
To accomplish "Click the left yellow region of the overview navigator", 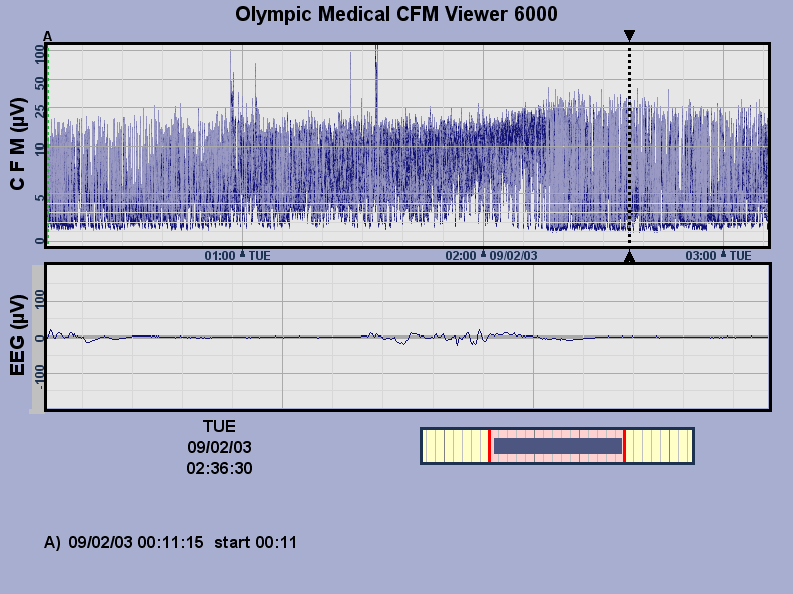I will point(455,446).
